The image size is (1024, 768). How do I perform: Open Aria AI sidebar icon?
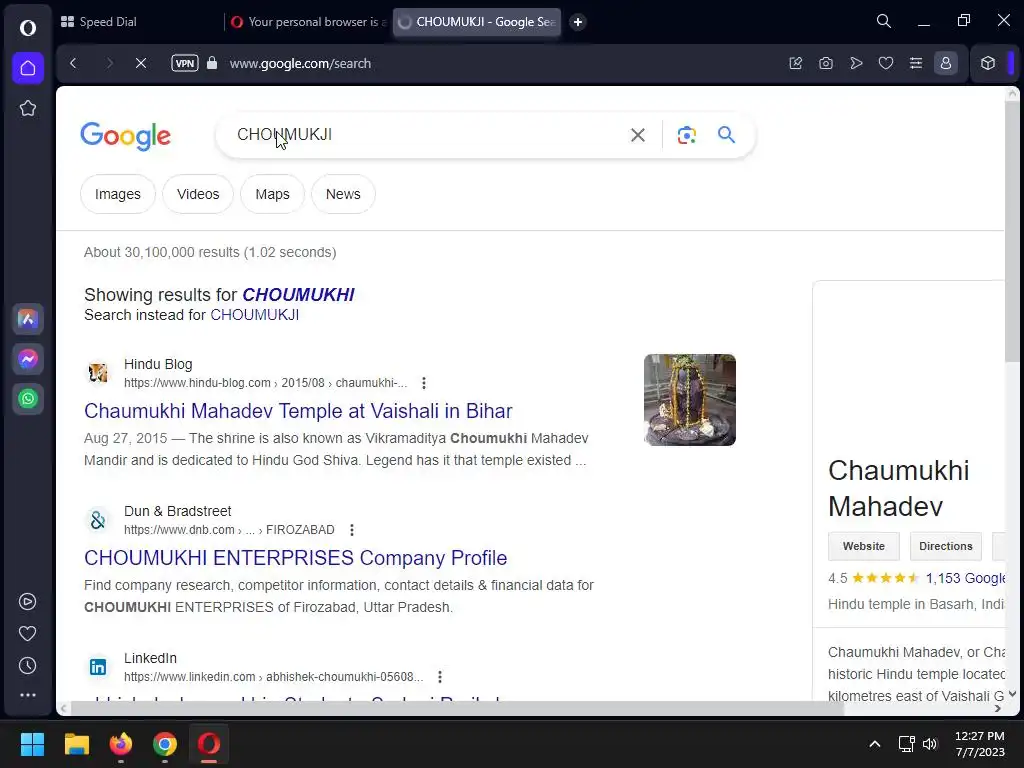coord(27,319)
